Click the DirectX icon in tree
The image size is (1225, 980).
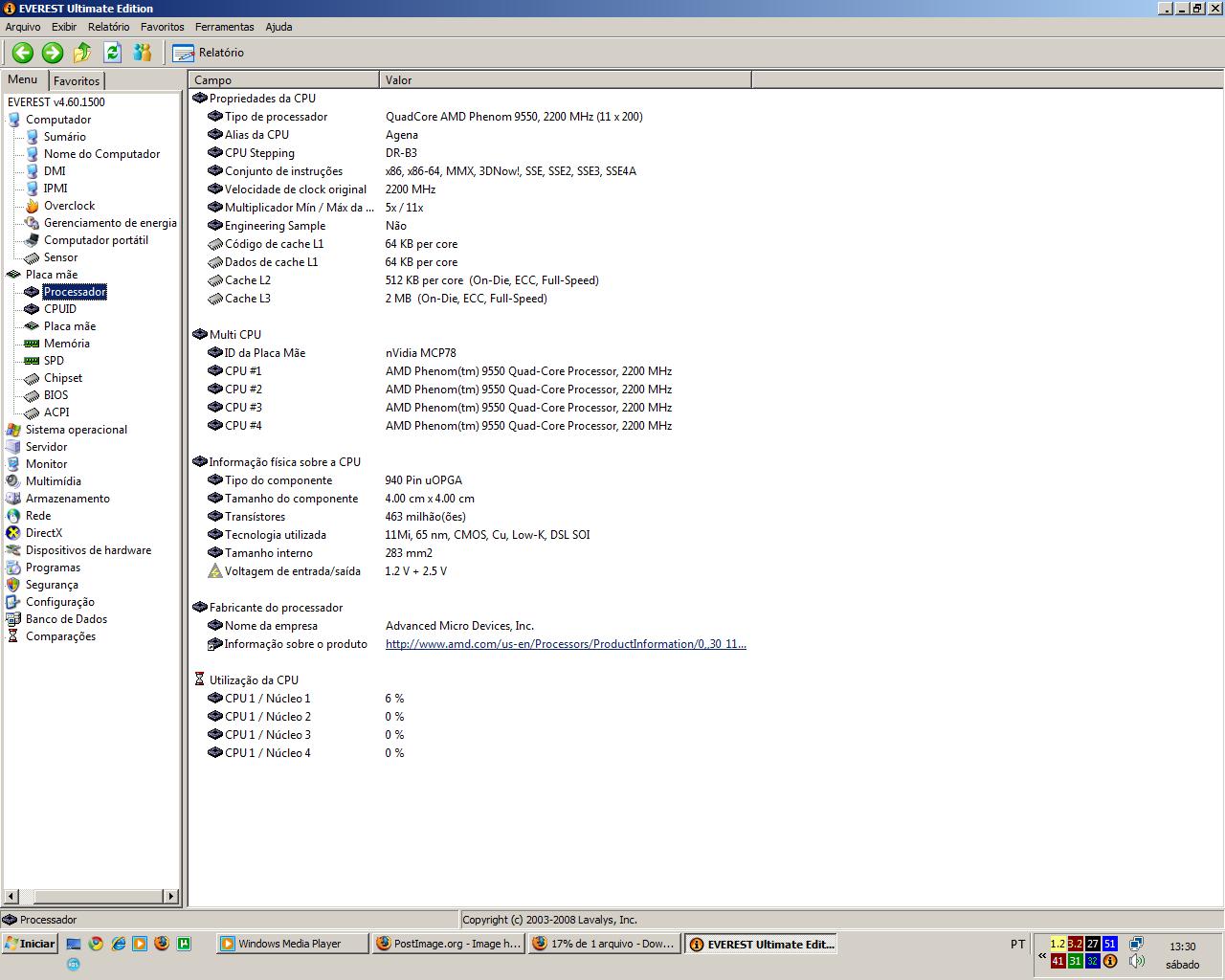(13, 533)
